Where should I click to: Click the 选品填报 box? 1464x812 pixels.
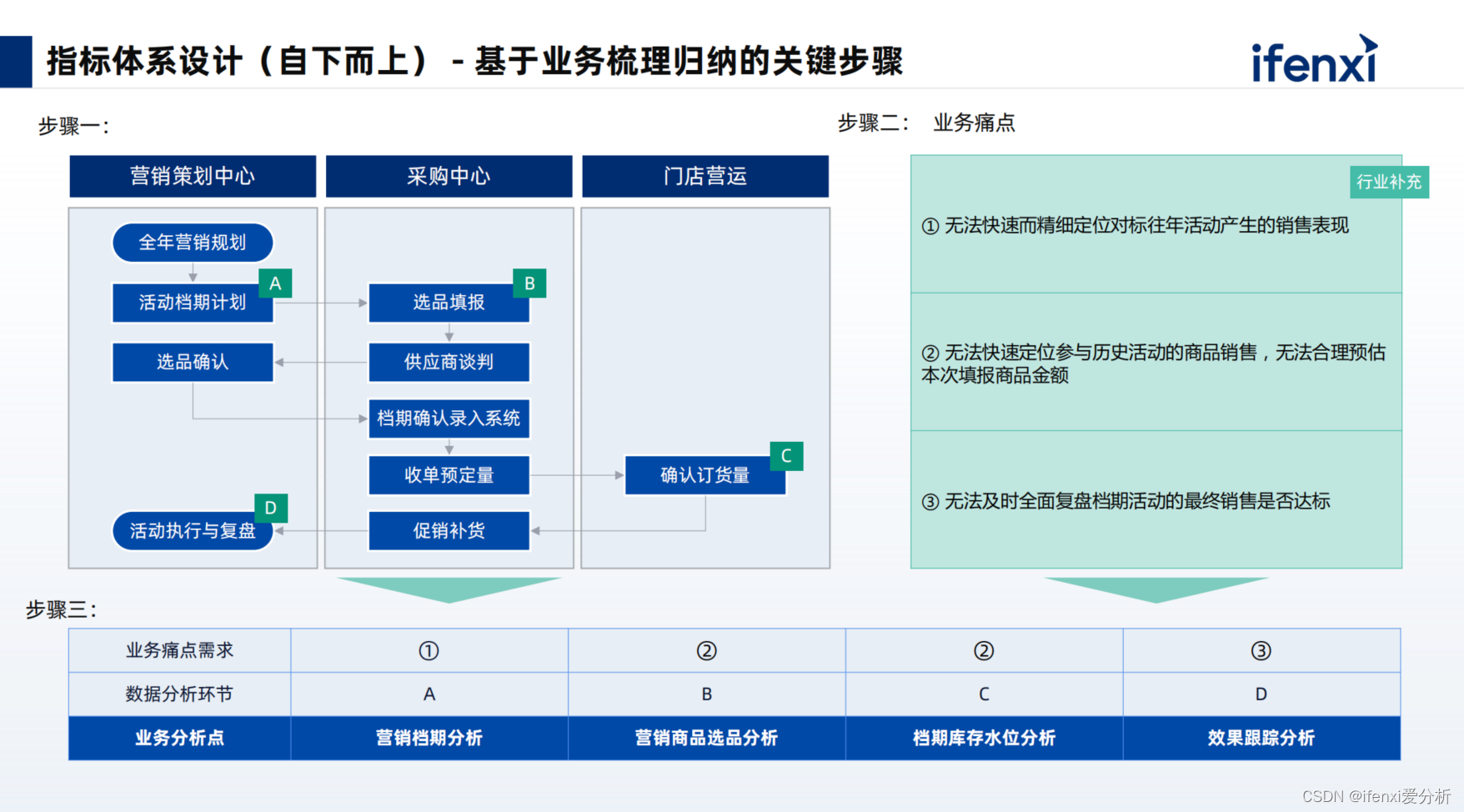[449, 302]
